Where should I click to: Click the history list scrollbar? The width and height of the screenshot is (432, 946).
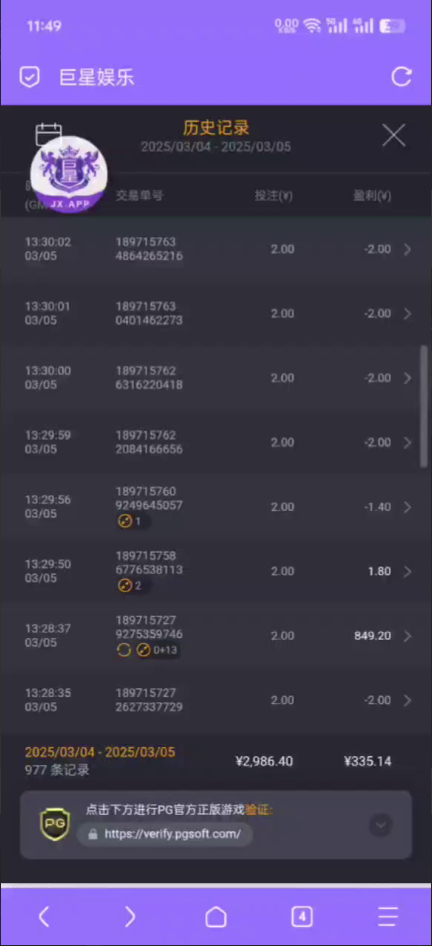click(x=424, y=407)
